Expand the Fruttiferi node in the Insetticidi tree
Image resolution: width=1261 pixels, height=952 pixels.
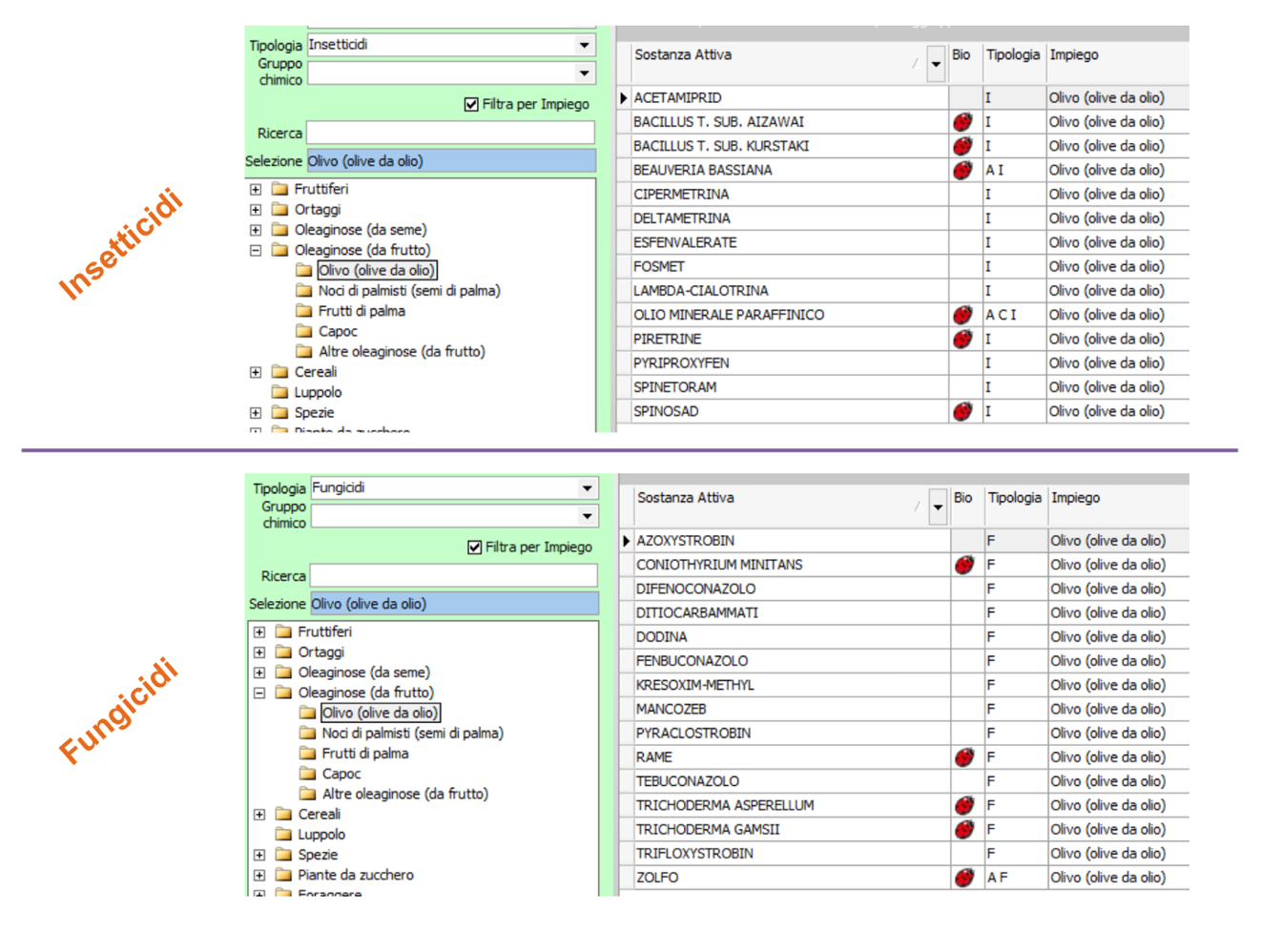(256, 189)
